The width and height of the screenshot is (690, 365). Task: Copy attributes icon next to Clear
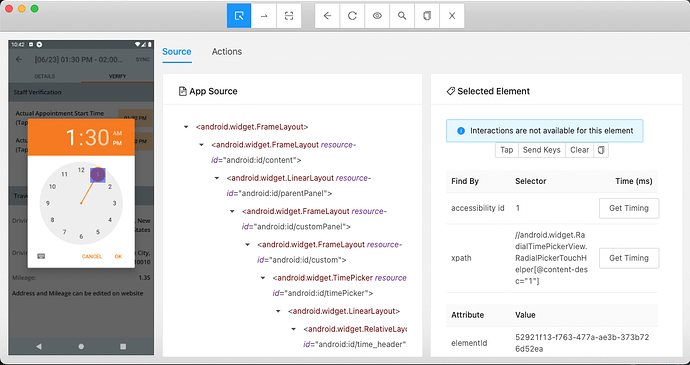click(x=601, y=150)
